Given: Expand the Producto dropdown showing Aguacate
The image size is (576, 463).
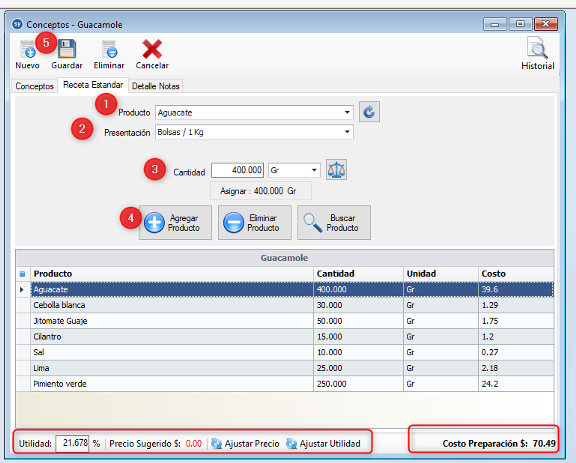Looking at the screenshot, I should pos(347,112).
